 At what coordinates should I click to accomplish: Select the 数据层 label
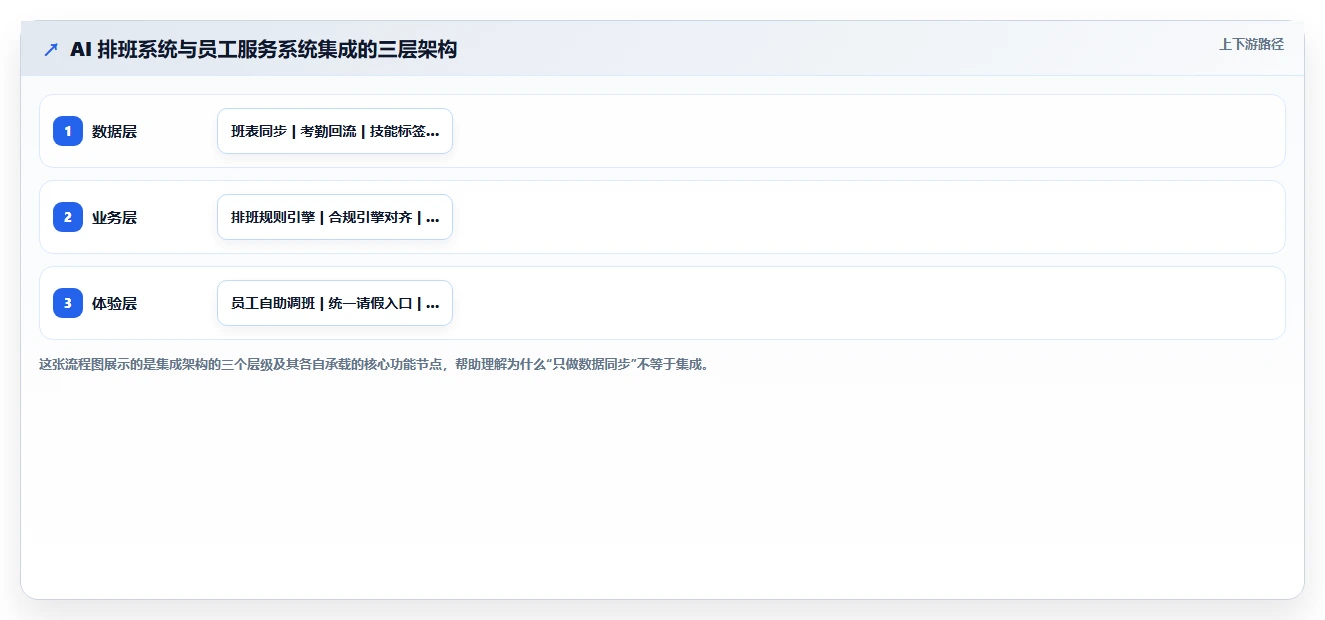pyautogui.click(x=114, y=131)
